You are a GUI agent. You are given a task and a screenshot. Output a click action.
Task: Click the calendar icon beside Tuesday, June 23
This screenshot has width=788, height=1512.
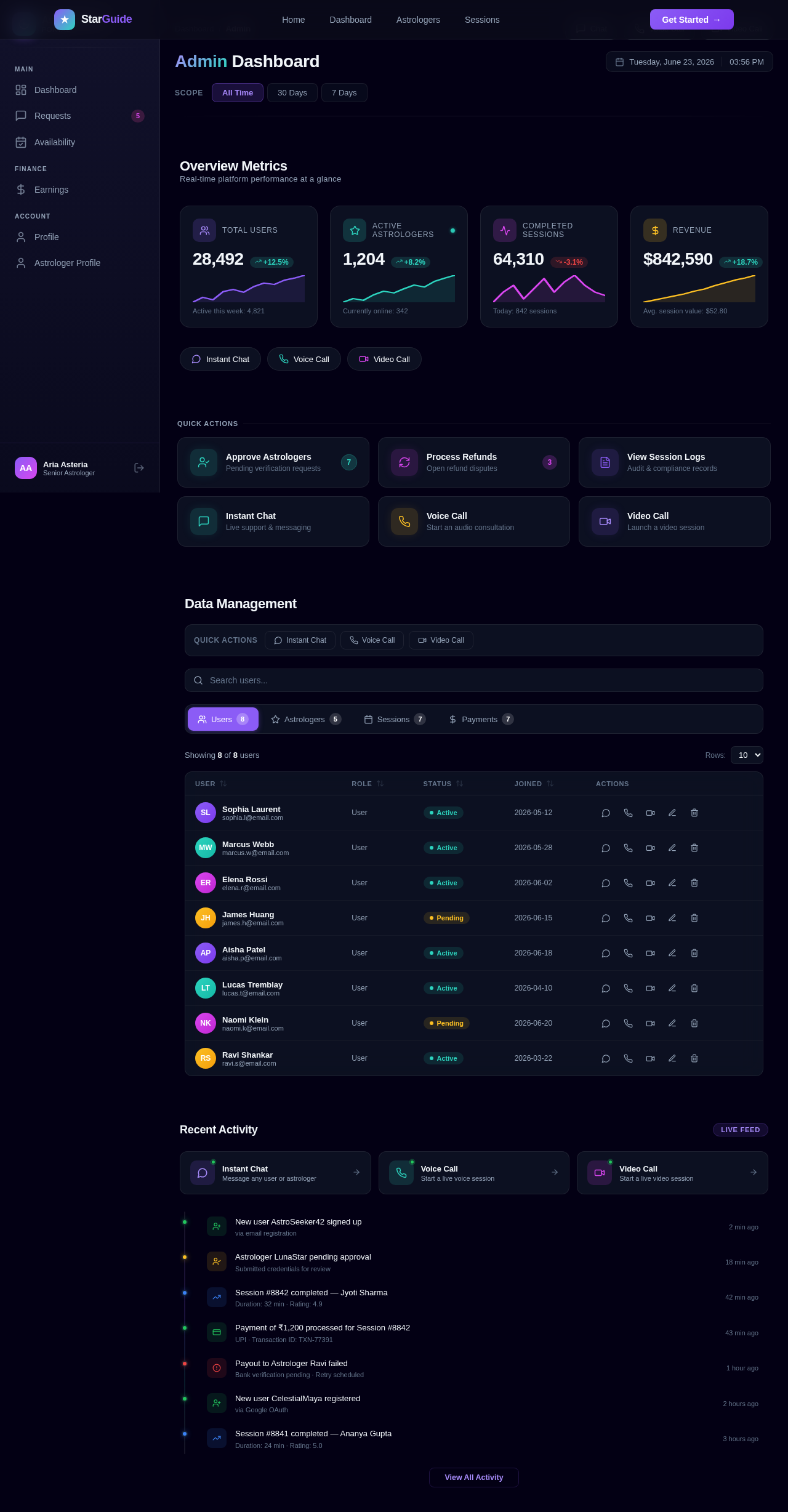(x=620, y=62)
